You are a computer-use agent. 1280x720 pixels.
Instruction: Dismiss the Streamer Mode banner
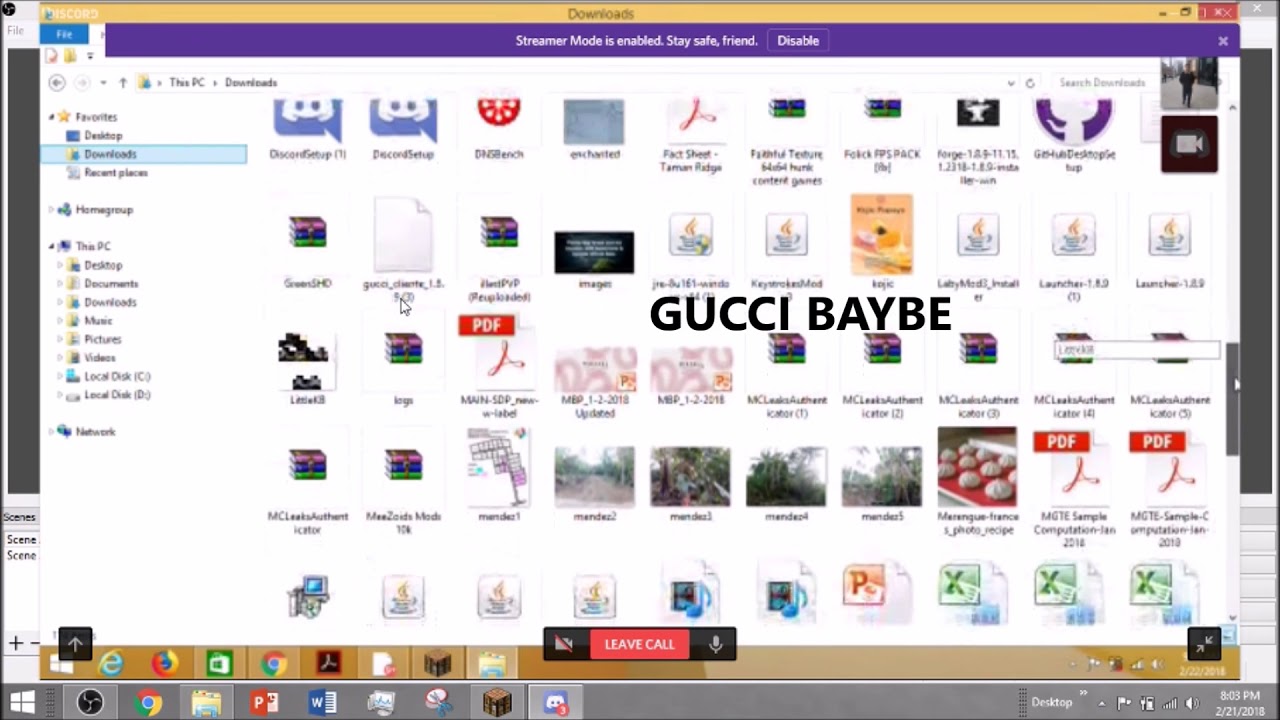1222,41
